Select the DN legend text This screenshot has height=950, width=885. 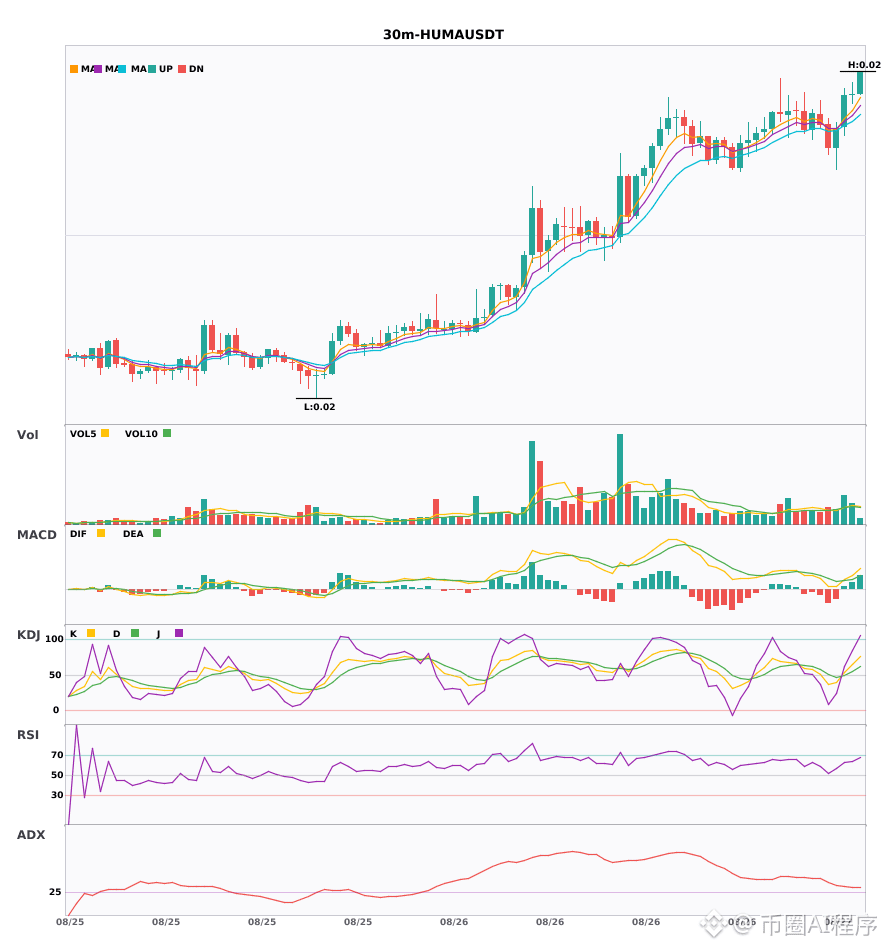[196, 69]
